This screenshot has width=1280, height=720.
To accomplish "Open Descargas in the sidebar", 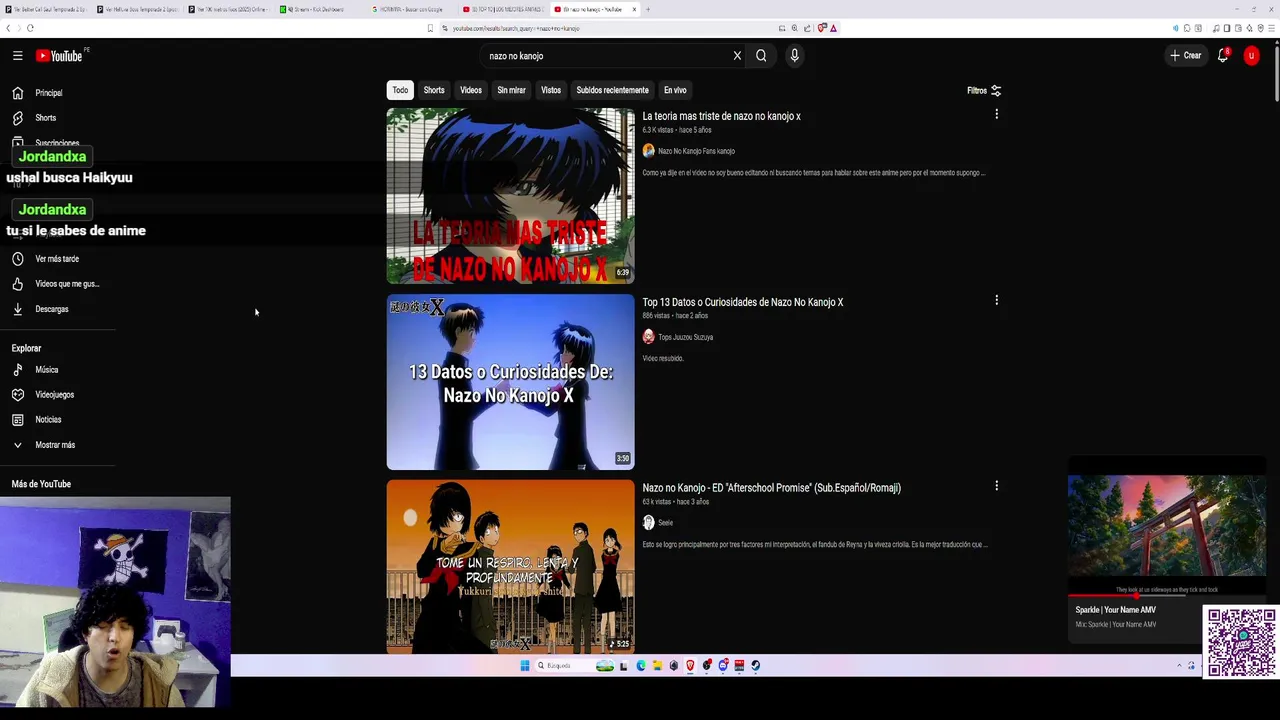I will [52, 309].
